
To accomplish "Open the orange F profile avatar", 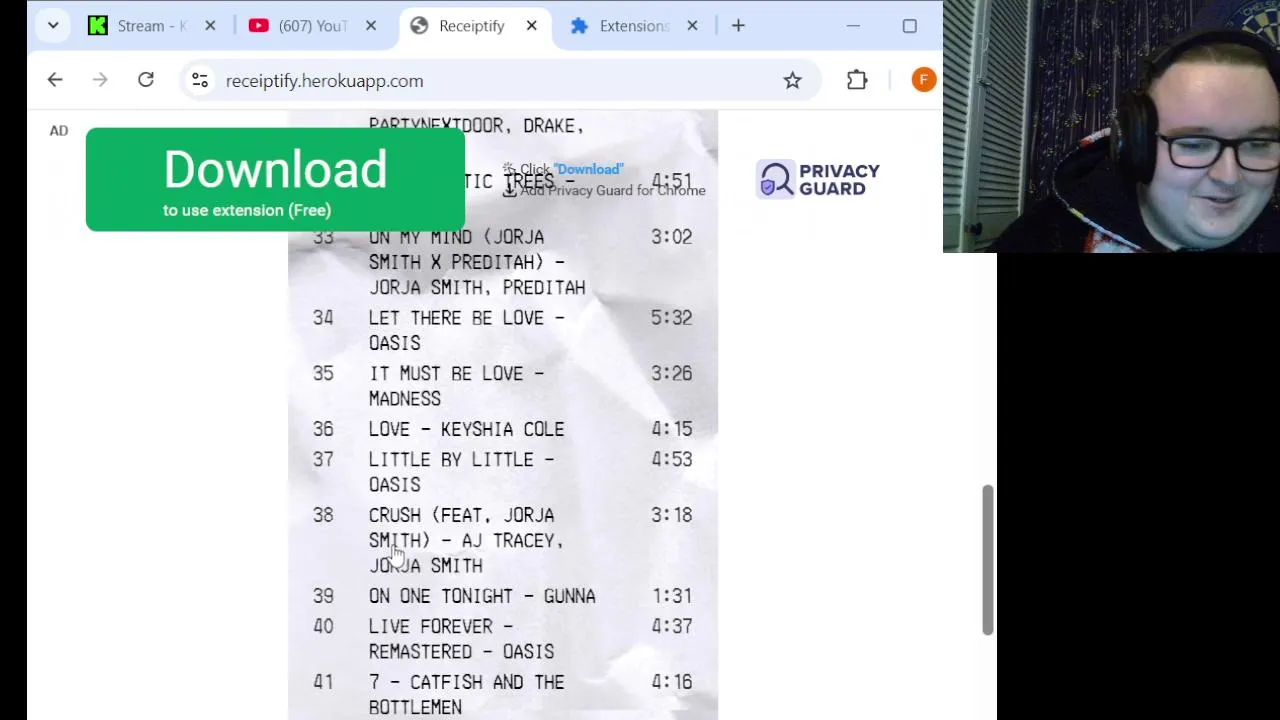I will point(923,80).
